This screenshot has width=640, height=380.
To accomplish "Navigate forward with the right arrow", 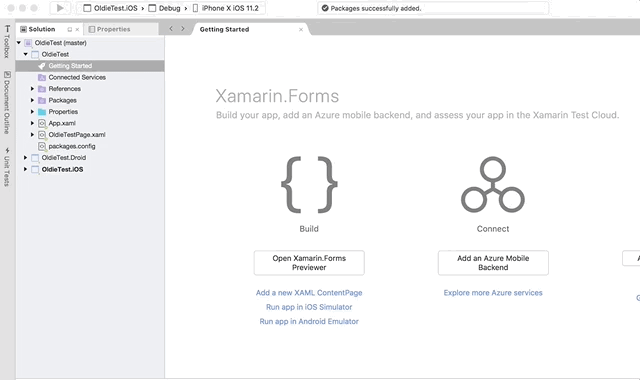I will (x=182, y=29).
